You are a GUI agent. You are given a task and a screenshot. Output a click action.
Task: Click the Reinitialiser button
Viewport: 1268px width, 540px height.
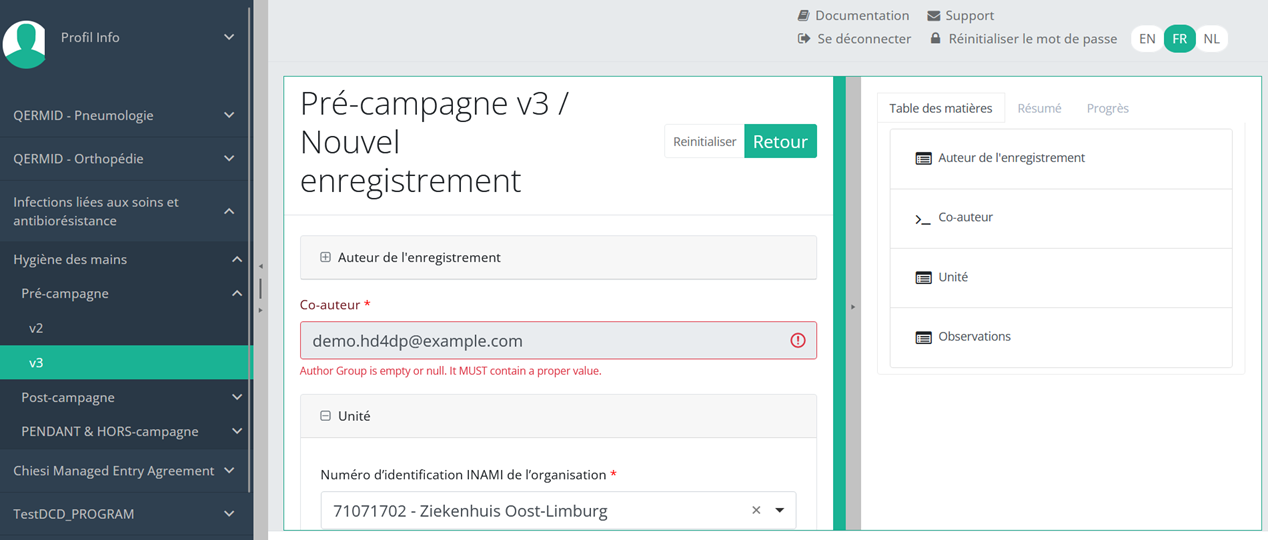(704, 142)
